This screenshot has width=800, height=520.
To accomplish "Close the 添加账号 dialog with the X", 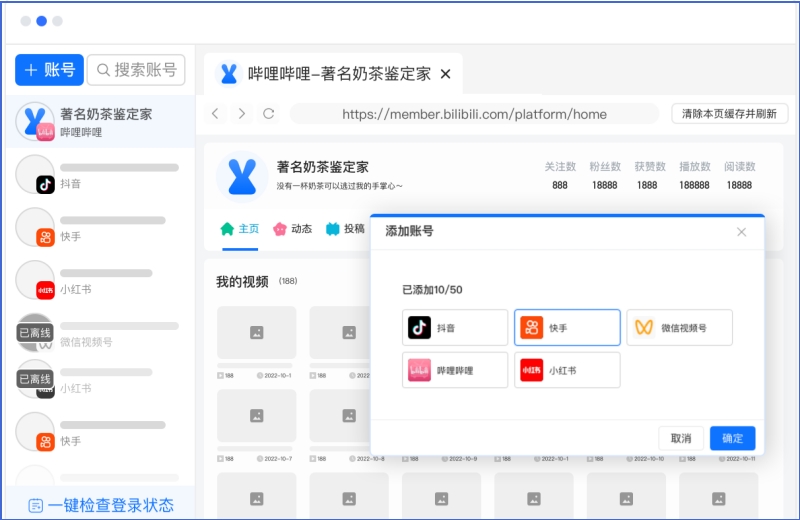I will click(x=741, y=232).
